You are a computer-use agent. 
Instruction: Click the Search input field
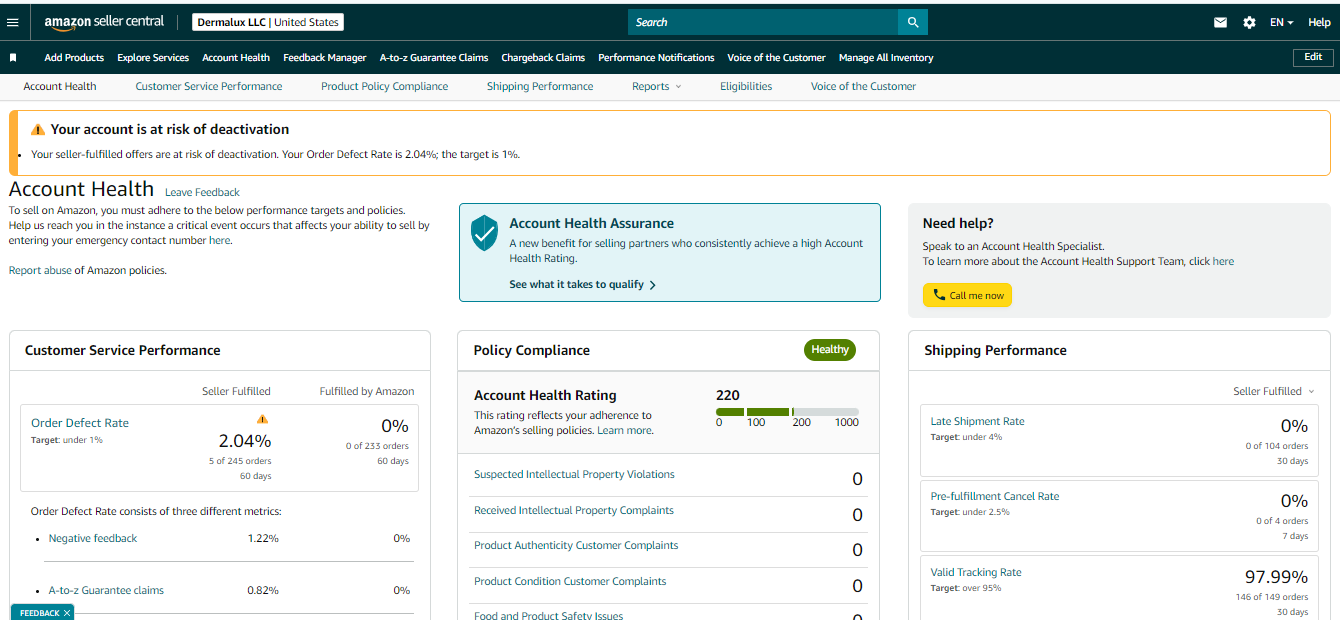pyautogui.click(x=763, y=22)
